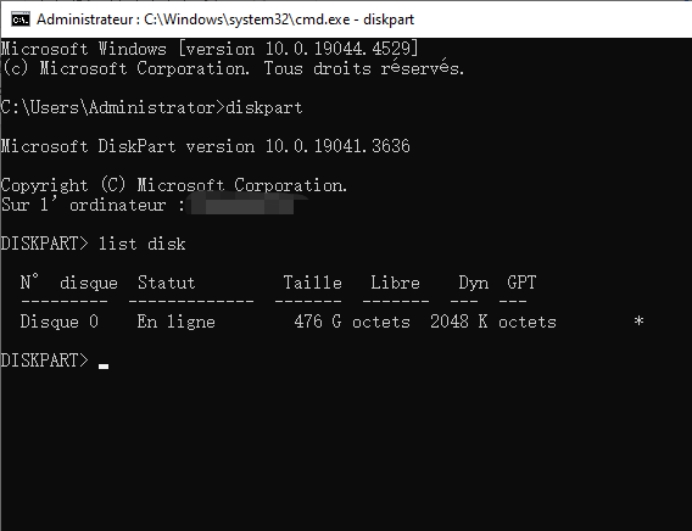Viewport: 692px width, 531px height.
Task: Click the 'diskpart' command after Administrator>
Action: [x=265, y=108]
